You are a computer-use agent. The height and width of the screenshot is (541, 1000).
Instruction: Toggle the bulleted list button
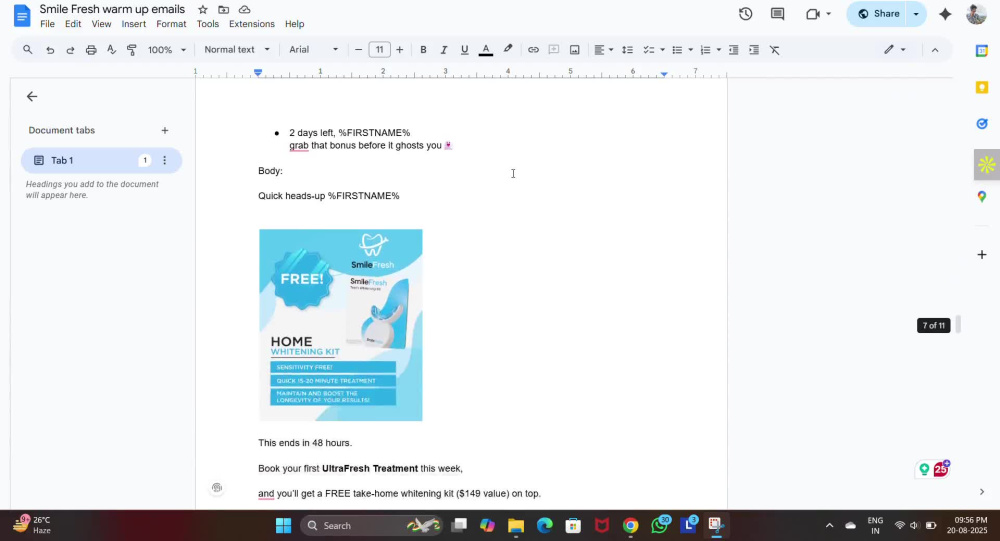(677, 50)
